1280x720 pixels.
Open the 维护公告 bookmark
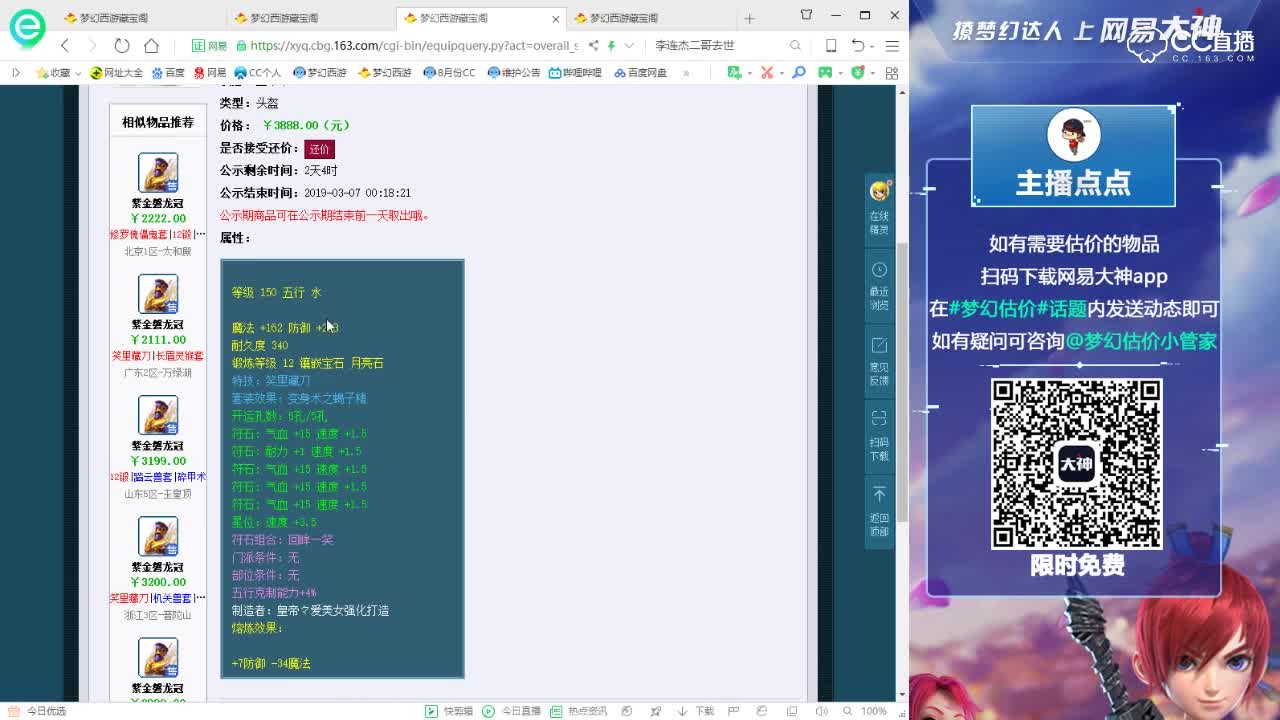click(514, 72)
